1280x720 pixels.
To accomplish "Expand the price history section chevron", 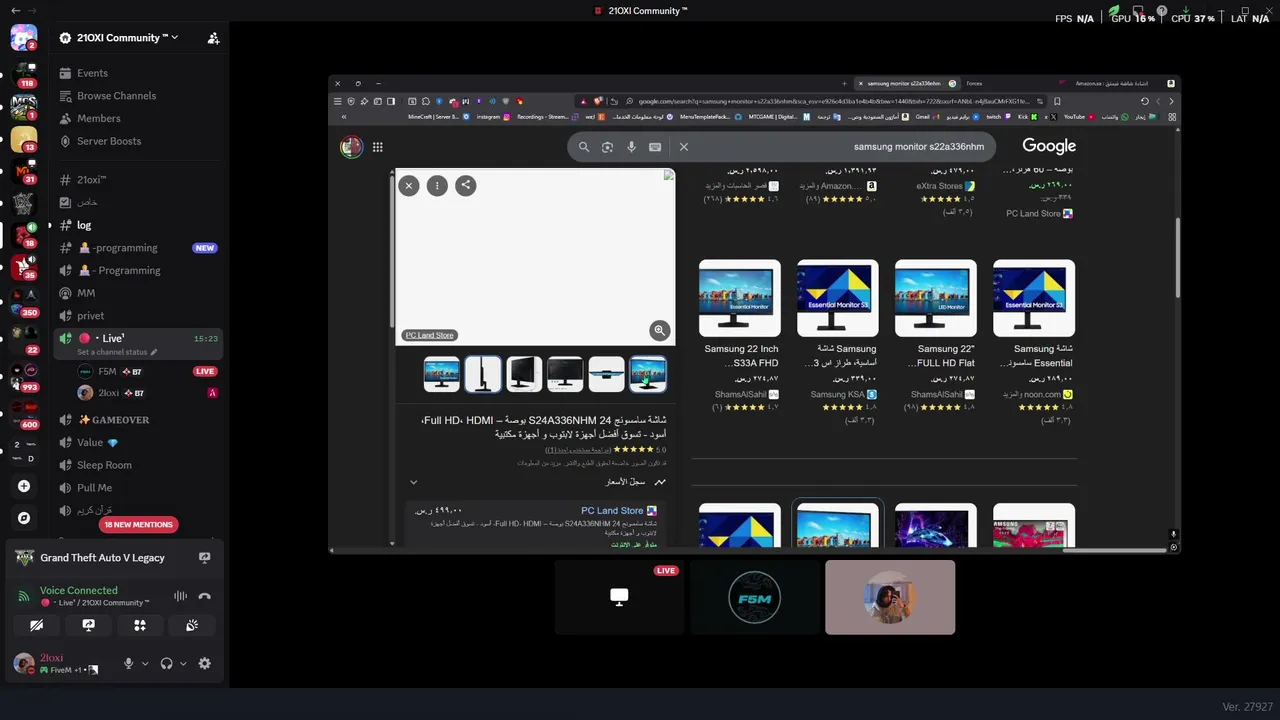I will coord(413,482).
